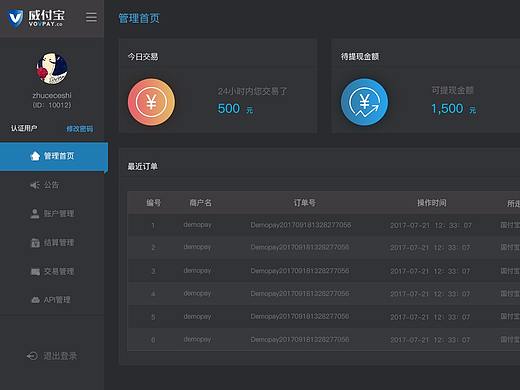Click the user ID 10012 text

click(x=52, y=105)
